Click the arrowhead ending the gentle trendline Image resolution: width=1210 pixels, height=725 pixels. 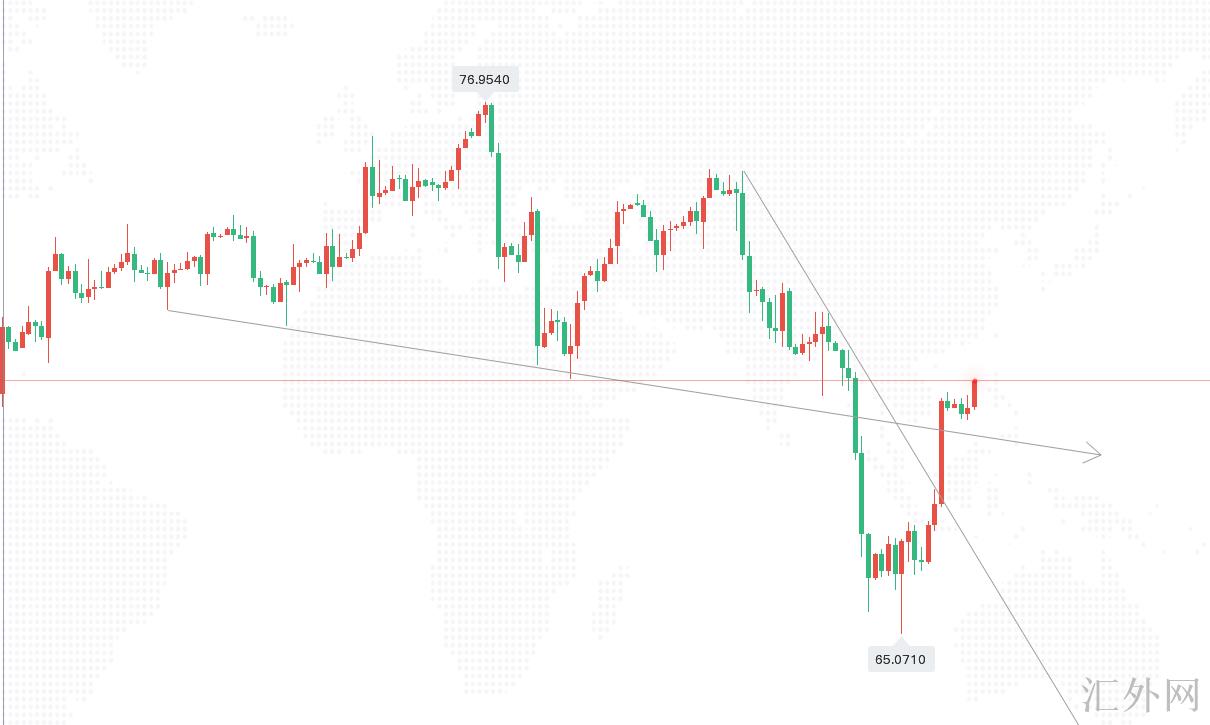(1098, 455)
